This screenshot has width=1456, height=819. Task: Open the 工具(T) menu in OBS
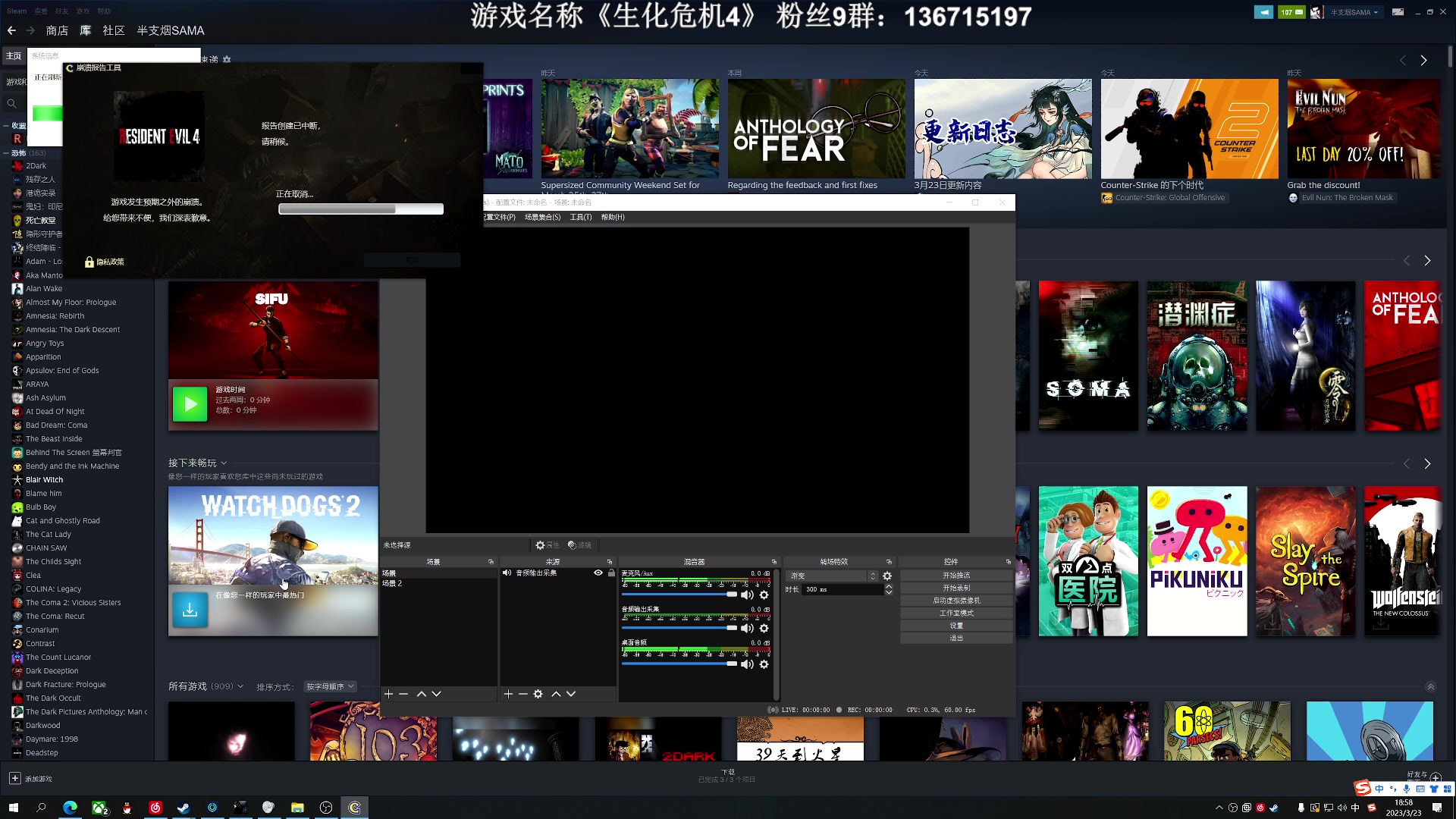coord(580,217)
